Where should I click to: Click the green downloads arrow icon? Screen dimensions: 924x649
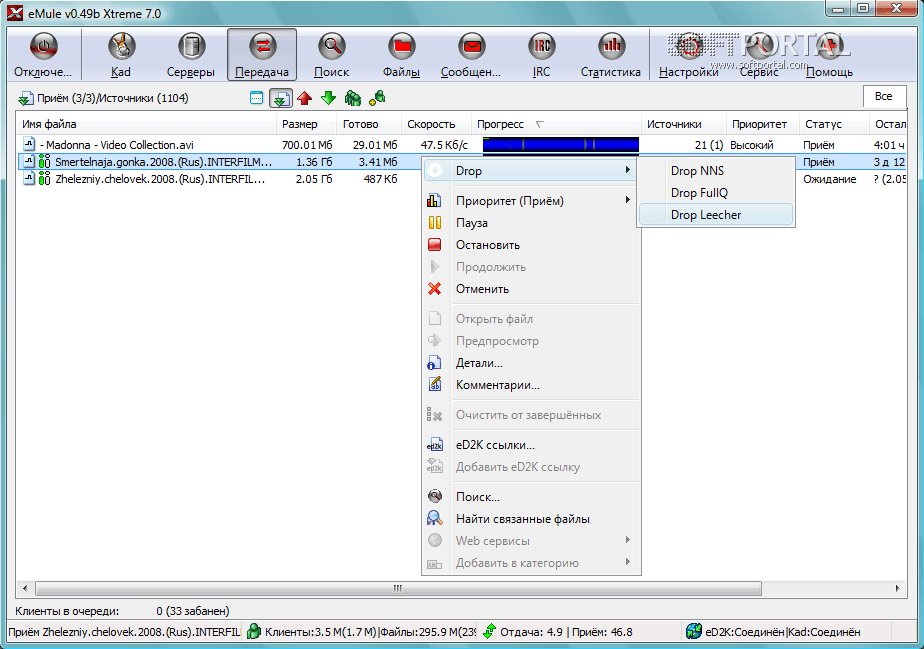tap(328, 98)
